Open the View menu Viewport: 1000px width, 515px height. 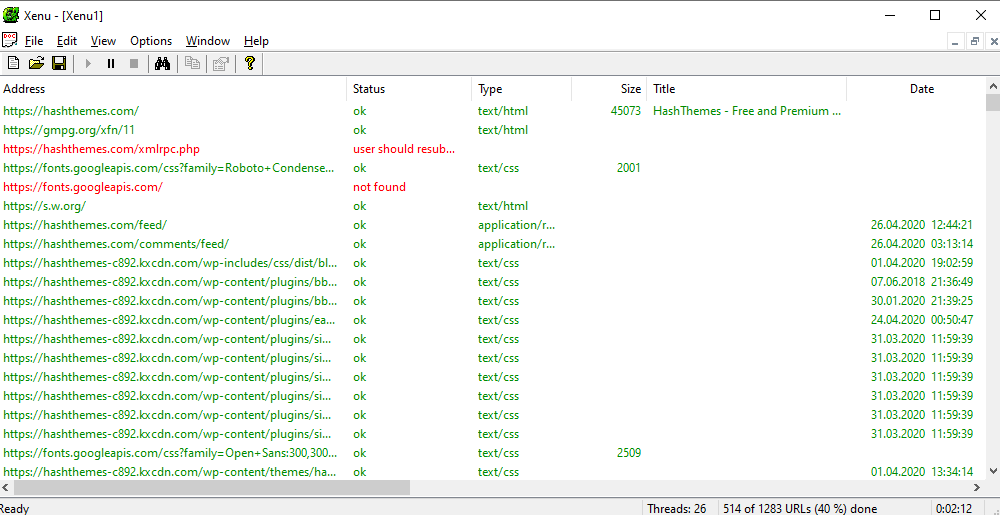[x=103, y=41]
